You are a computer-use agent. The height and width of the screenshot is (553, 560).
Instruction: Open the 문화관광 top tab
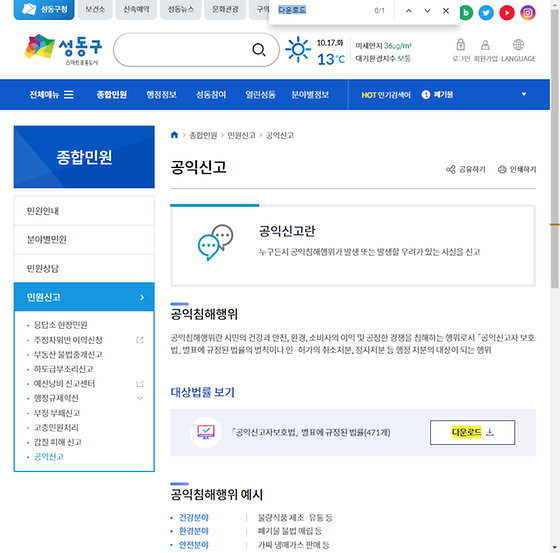click(x=225, y=9)
